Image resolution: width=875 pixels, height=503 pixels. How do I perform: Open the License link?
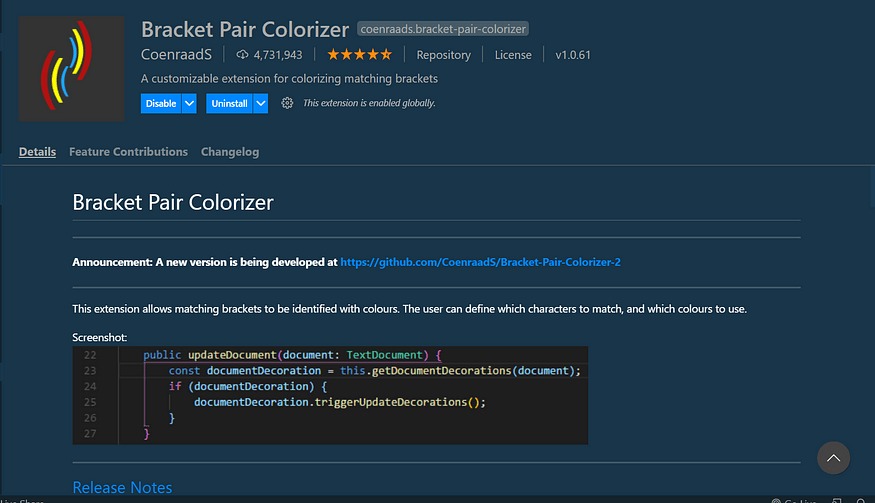pos(513,55)
